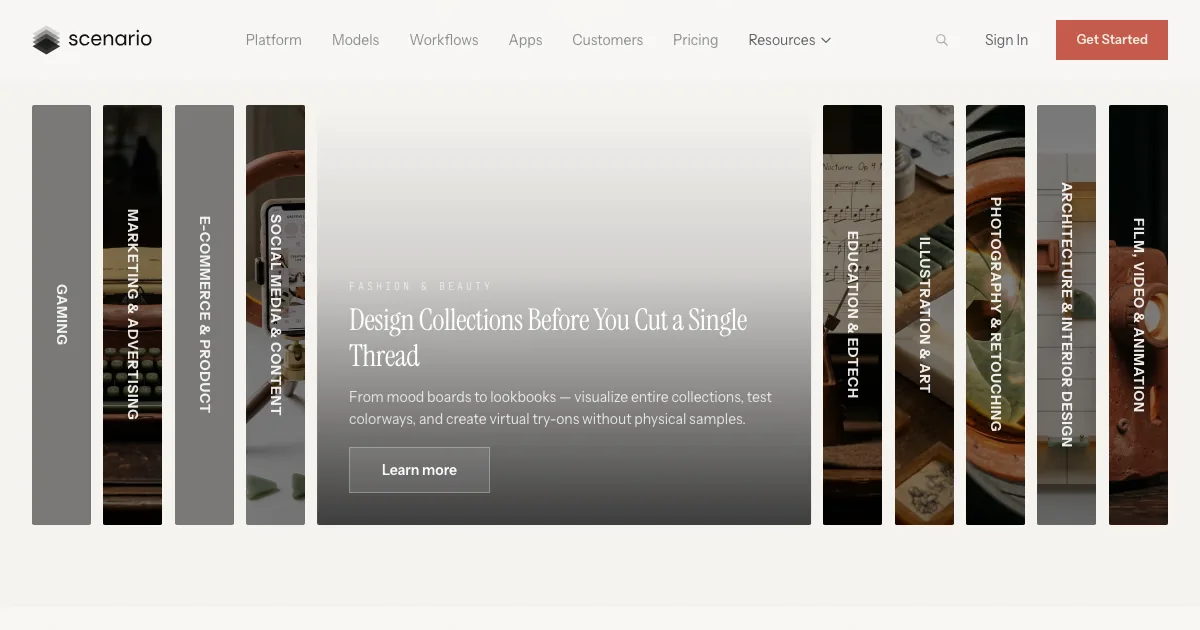Viewport: 1200px width, 630px height.
Task: Click the Sign In link
Action: 1006,40
